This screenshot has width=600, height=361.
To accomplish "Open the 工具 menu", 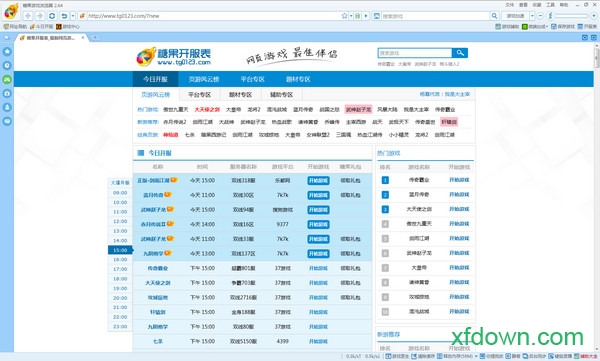I will (550, 5).
